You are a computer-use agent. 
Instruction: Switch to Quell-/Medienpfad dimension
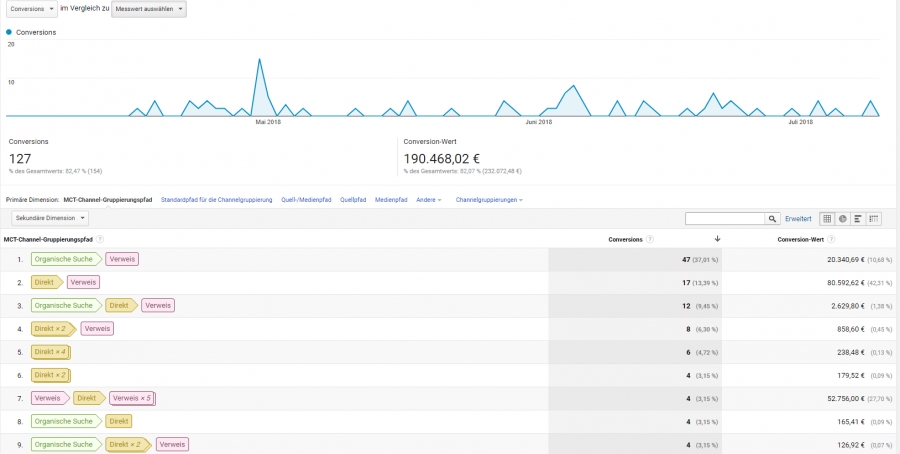point(306,200)
